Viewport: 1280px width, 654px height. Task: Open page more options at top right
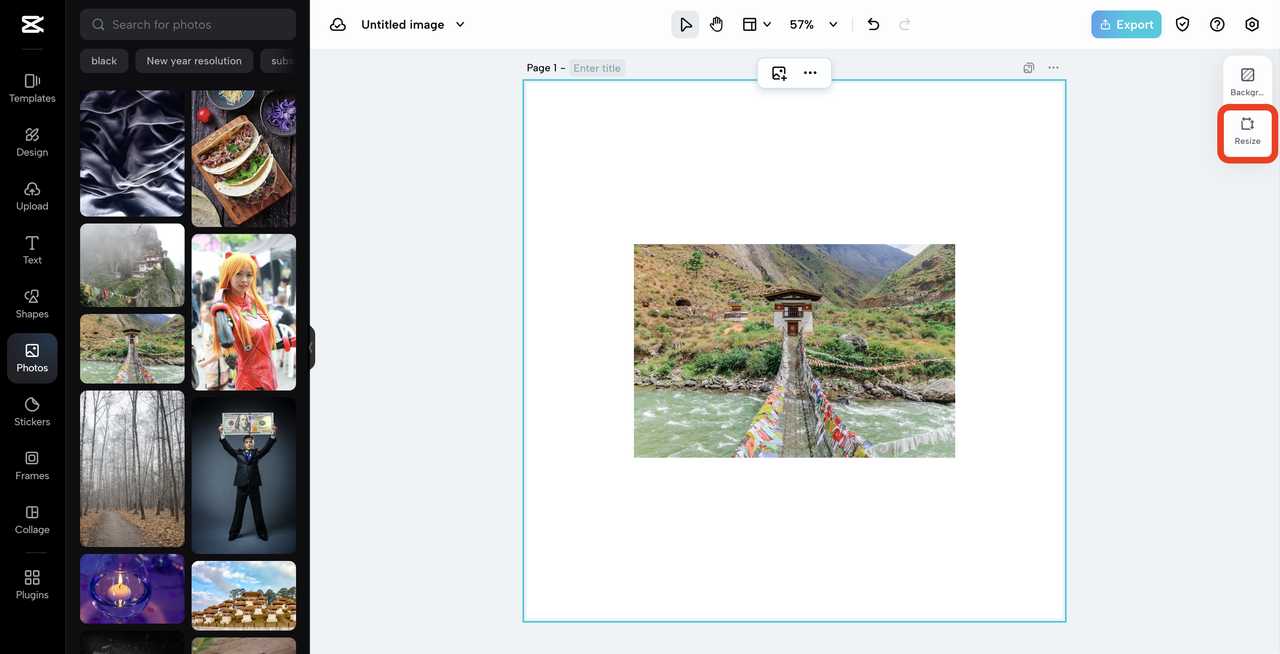coord(1053,68)
